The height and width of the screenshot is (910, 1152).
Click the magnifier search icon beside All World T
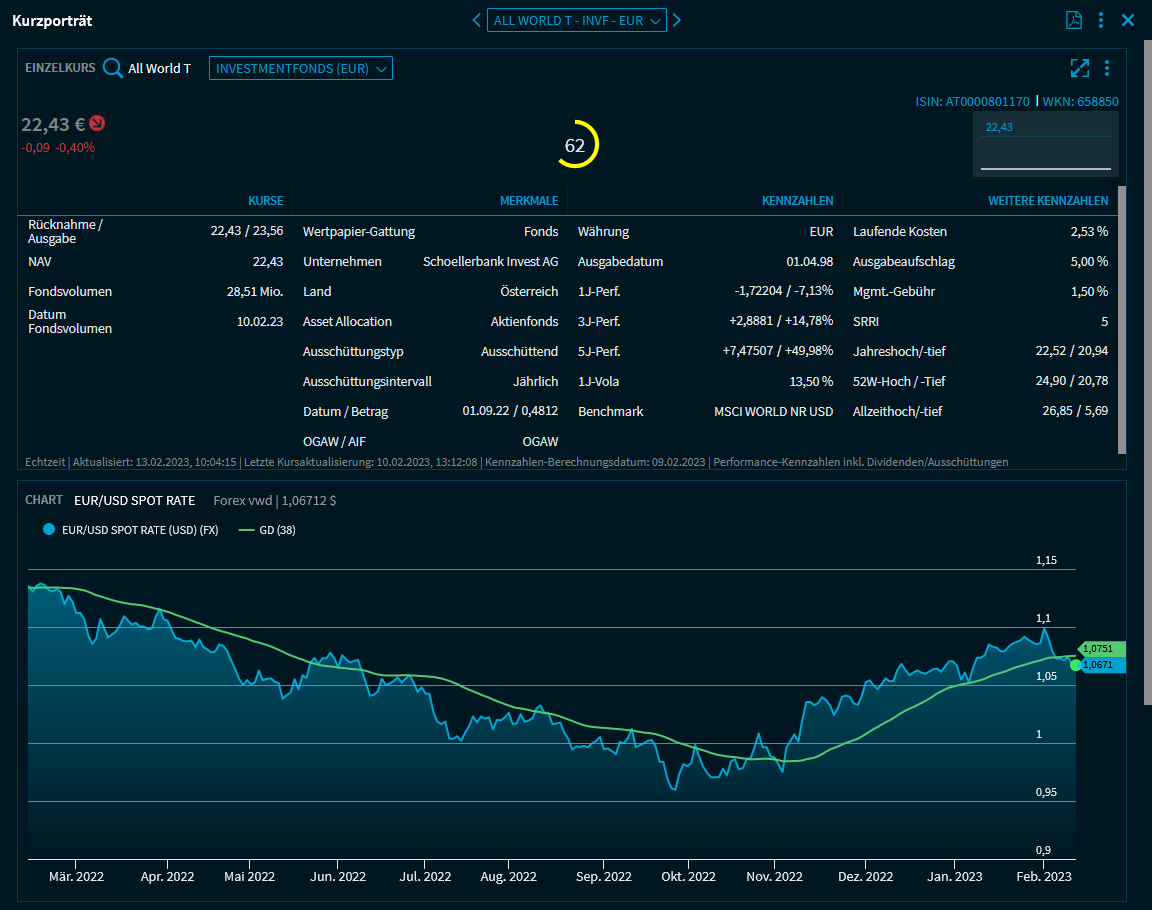click(x=113, y=68)
